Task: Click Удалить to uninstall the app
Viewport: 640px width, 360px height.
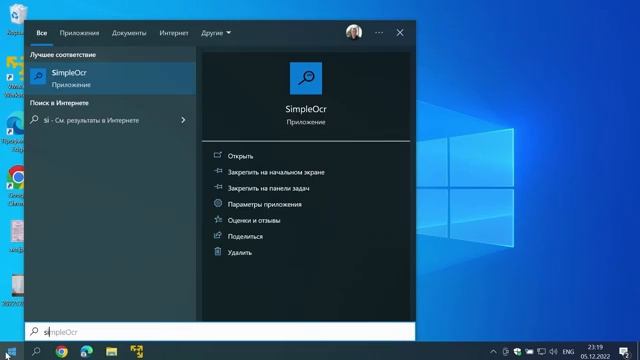Action: click(240, 253)
